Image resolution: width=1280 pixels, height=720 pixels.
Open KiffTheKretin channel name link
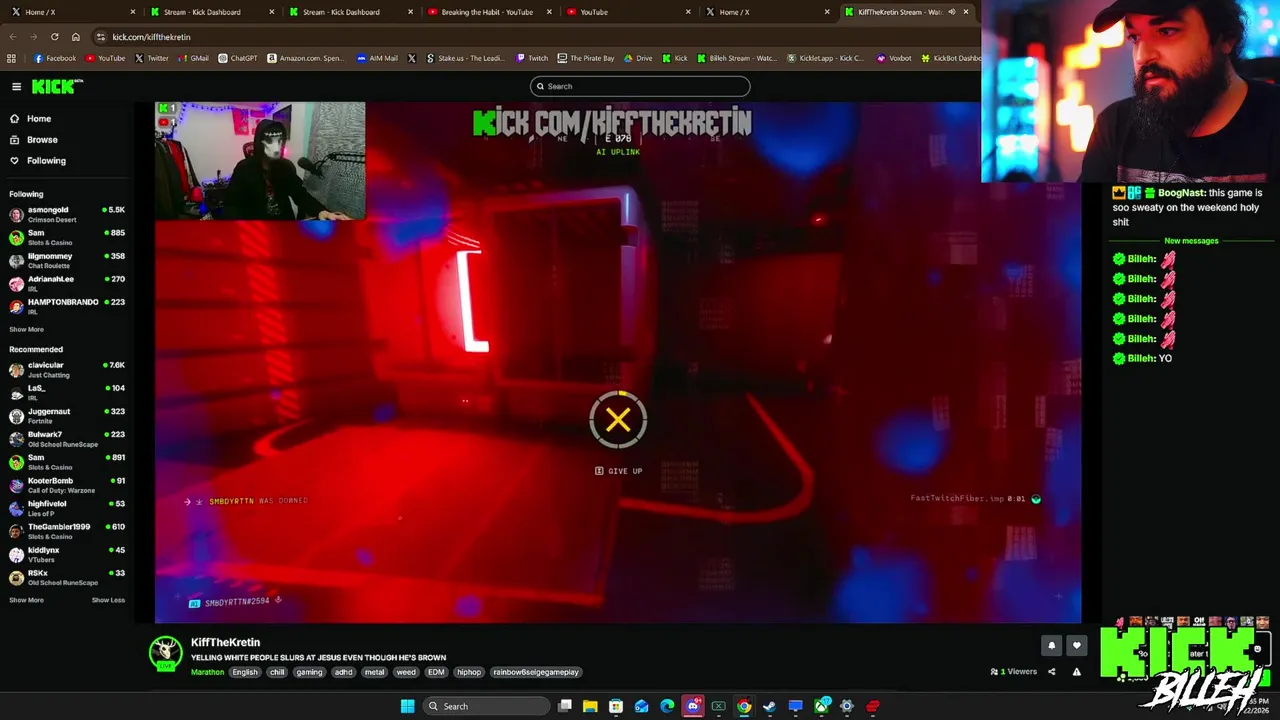pyautogui.click(x=225, y=643)
